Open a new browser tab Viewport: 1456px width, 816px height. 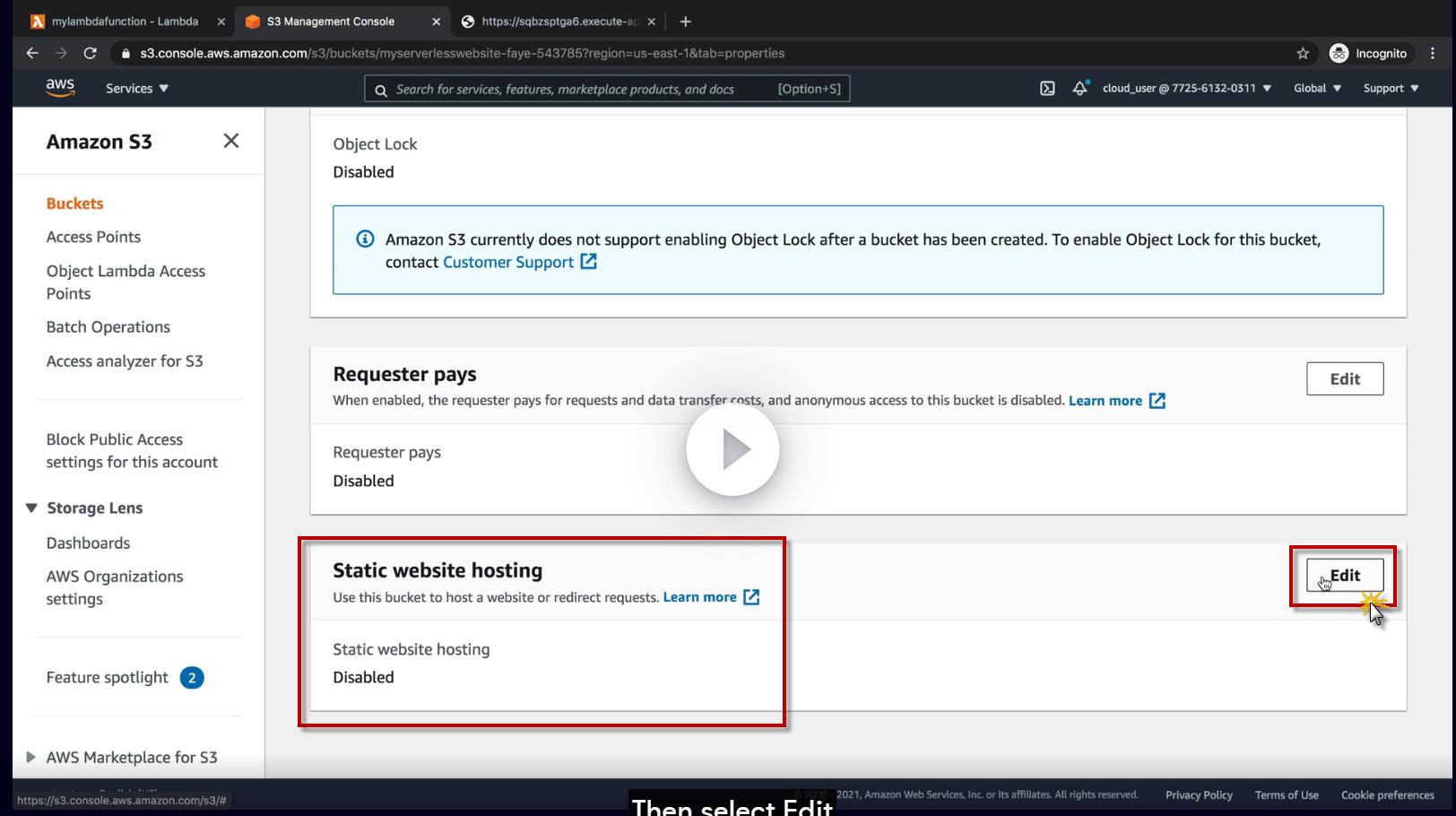coord(686,22)
